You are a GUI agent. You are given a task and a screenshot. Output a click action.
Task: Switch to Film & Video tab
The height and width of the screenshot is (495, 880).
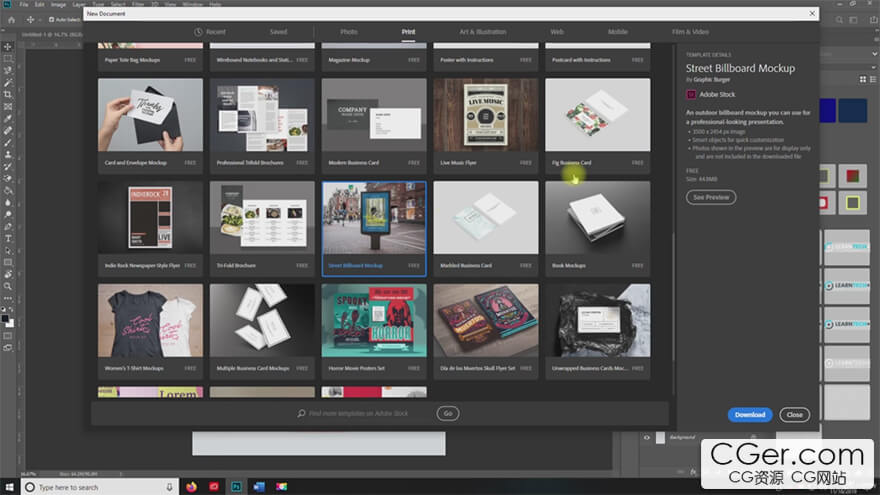[x=690, y=32]
